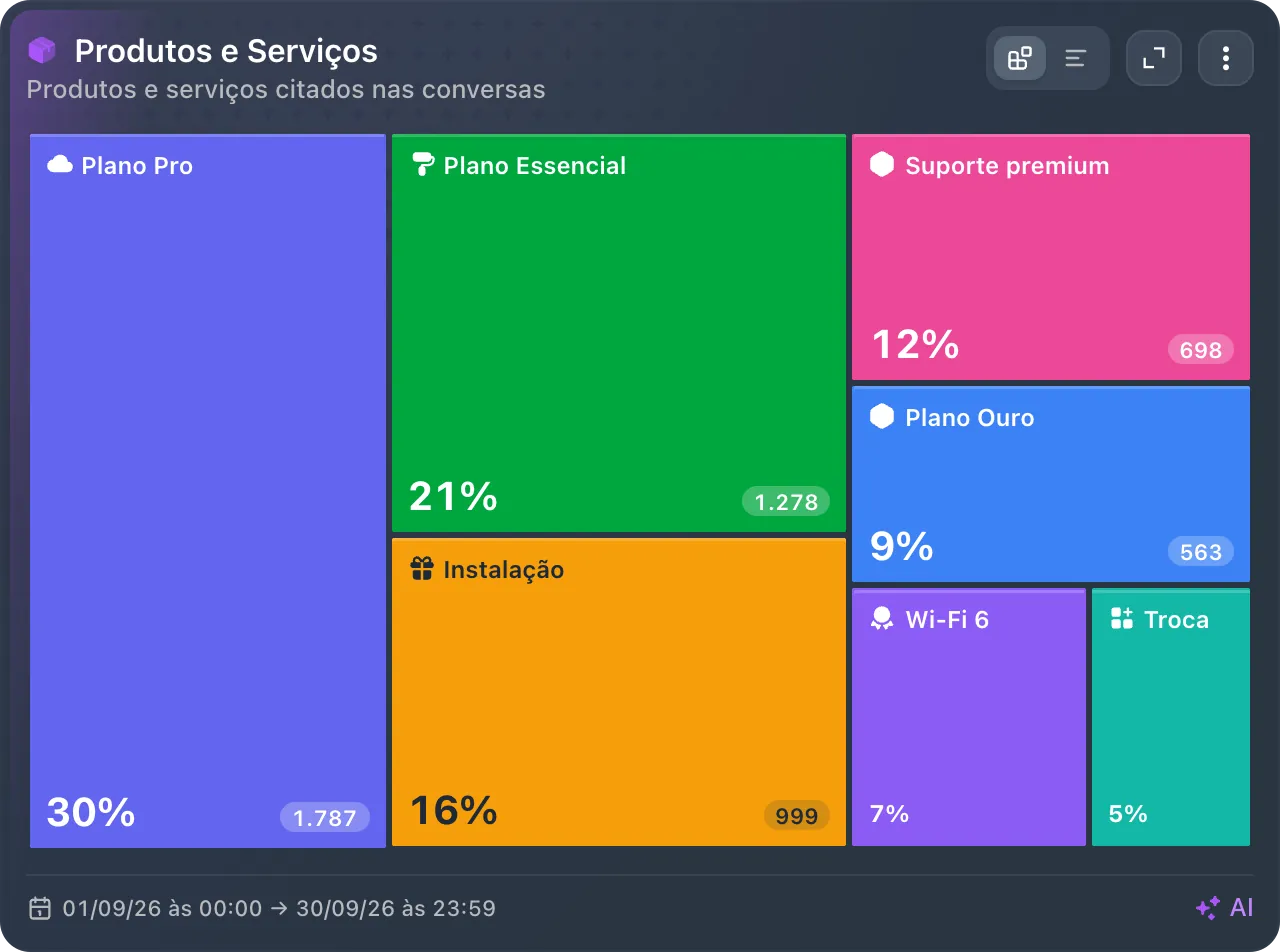Viewport: 1280px width, 952px height.
Task: Select the Troca tile
Action: (x=1171, y=717)
